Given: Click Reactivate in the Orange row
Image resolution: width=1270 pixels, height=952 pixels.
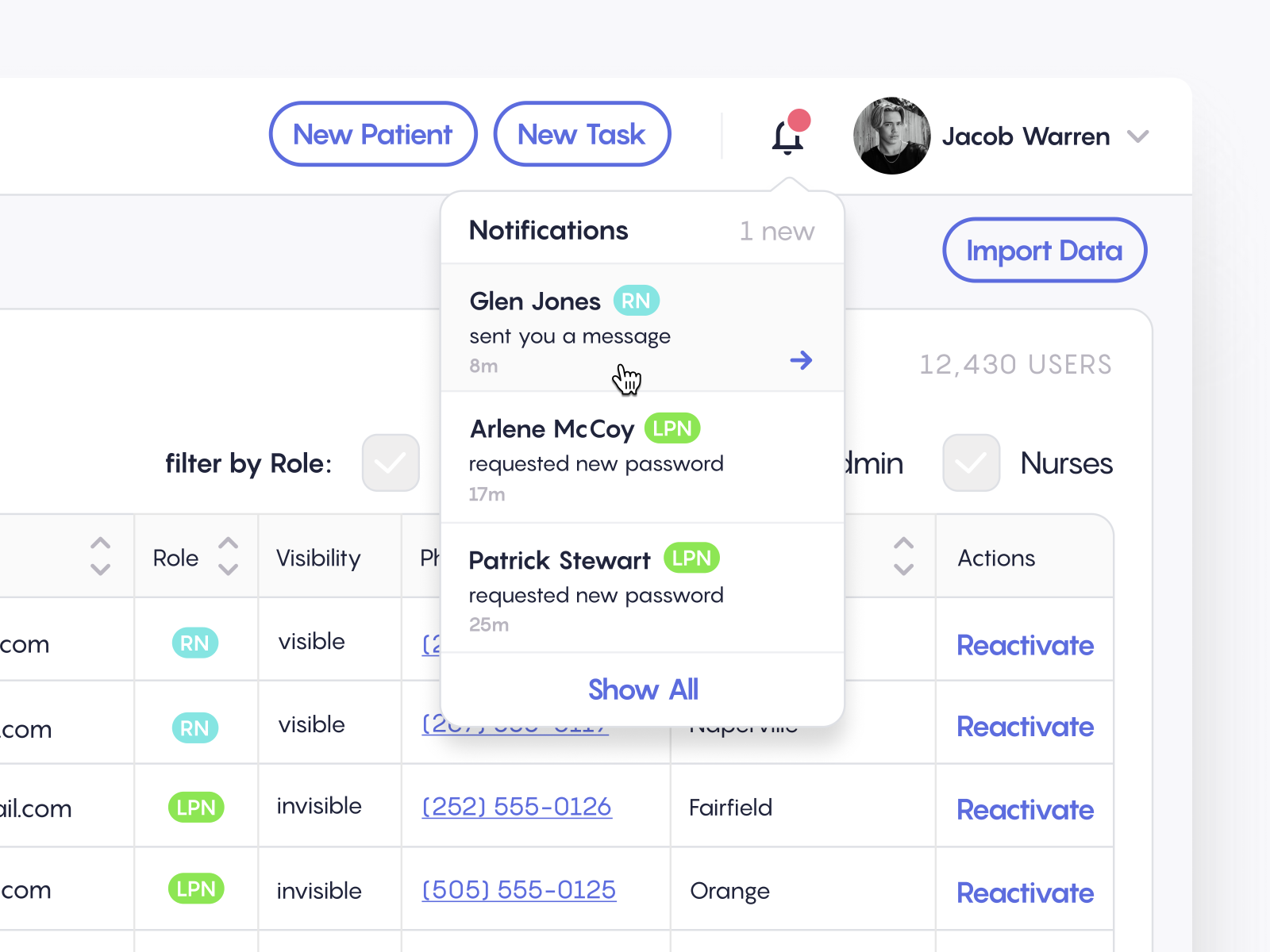Looking at the screenshot, I should pyautogui.click(x=1025, y=892).
